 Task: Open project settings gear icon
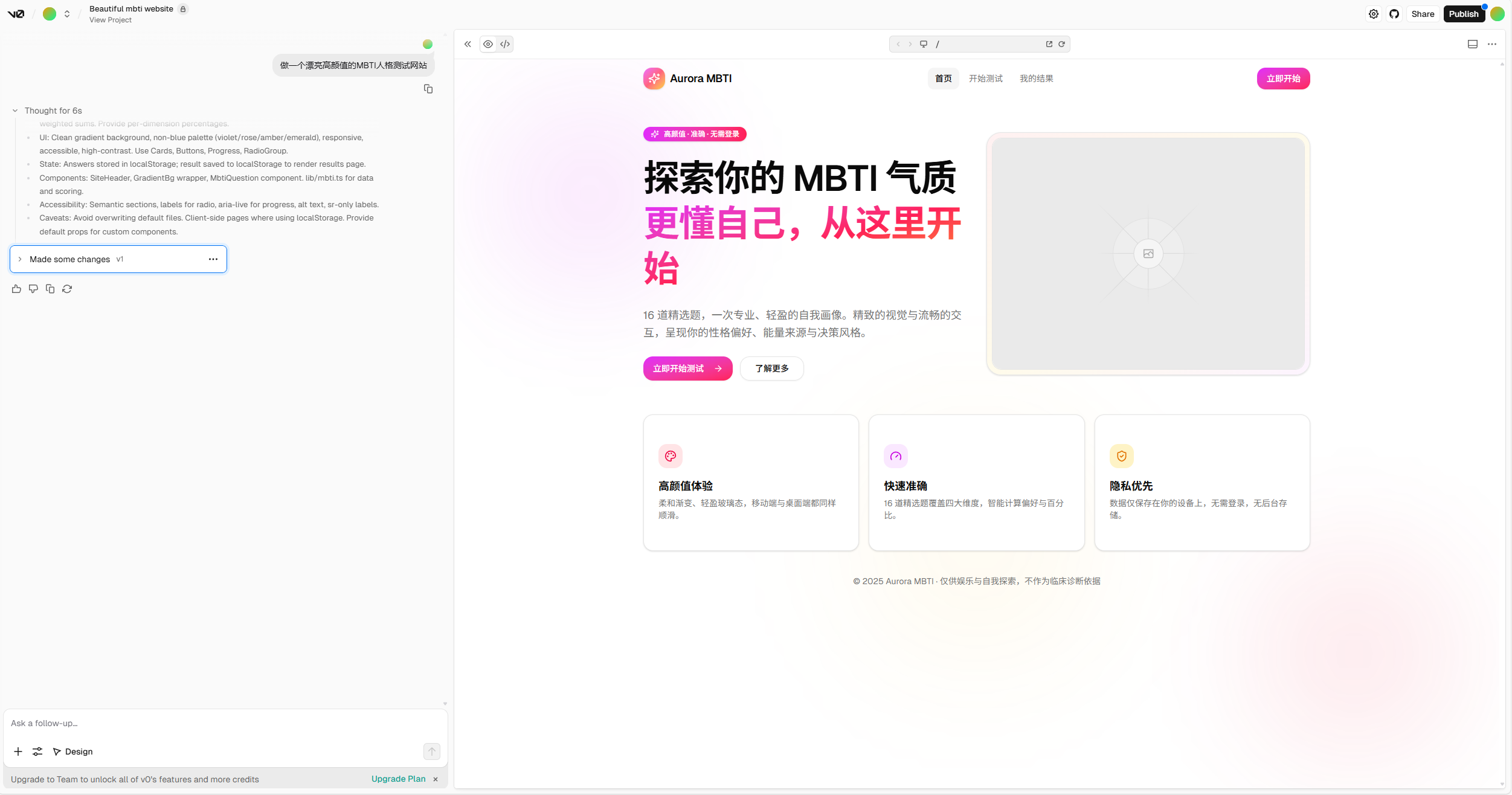coord(1374,14)
